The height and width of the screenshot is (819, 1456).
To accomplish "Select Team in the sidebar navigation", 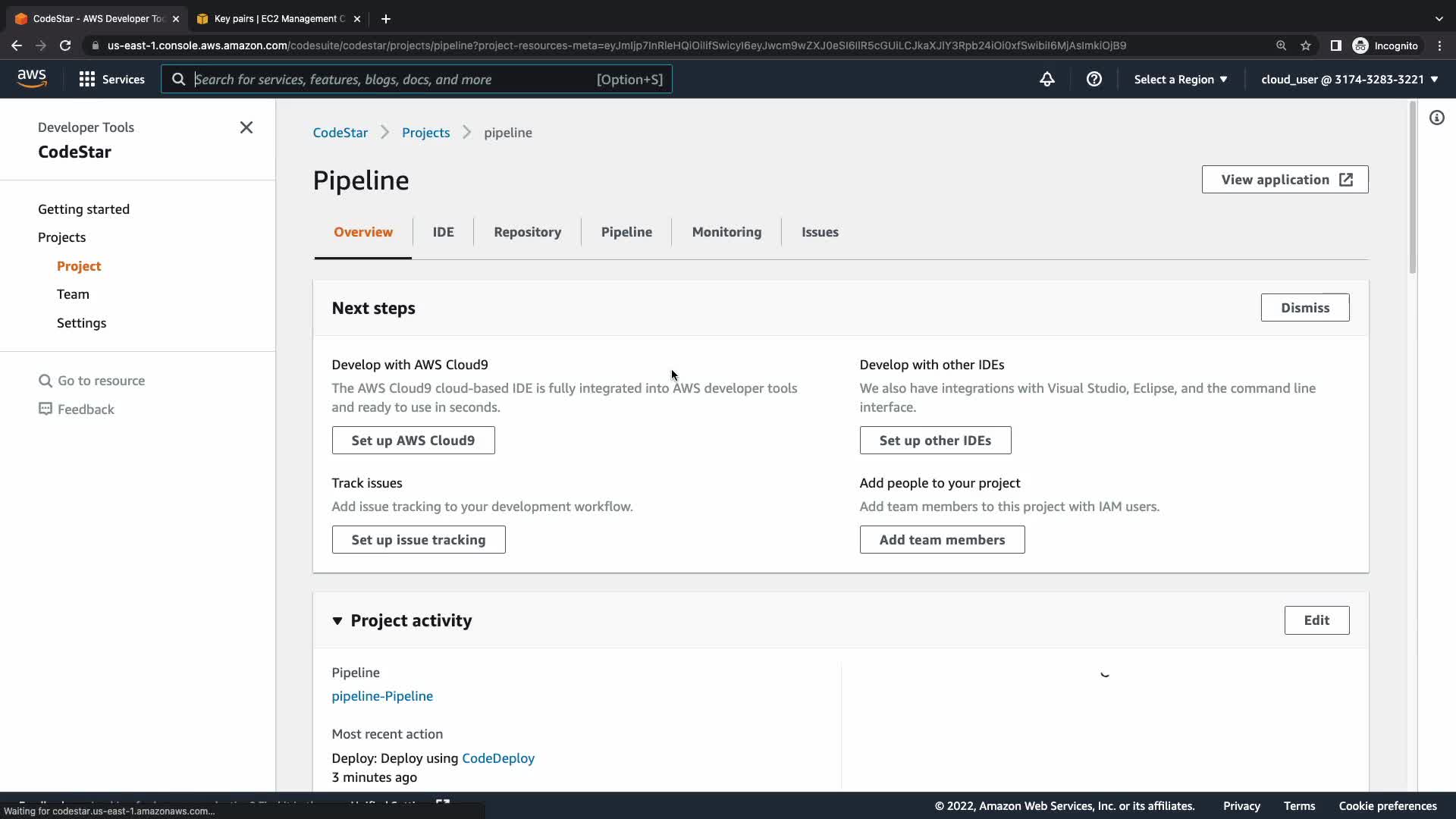I will coord(73,294).
